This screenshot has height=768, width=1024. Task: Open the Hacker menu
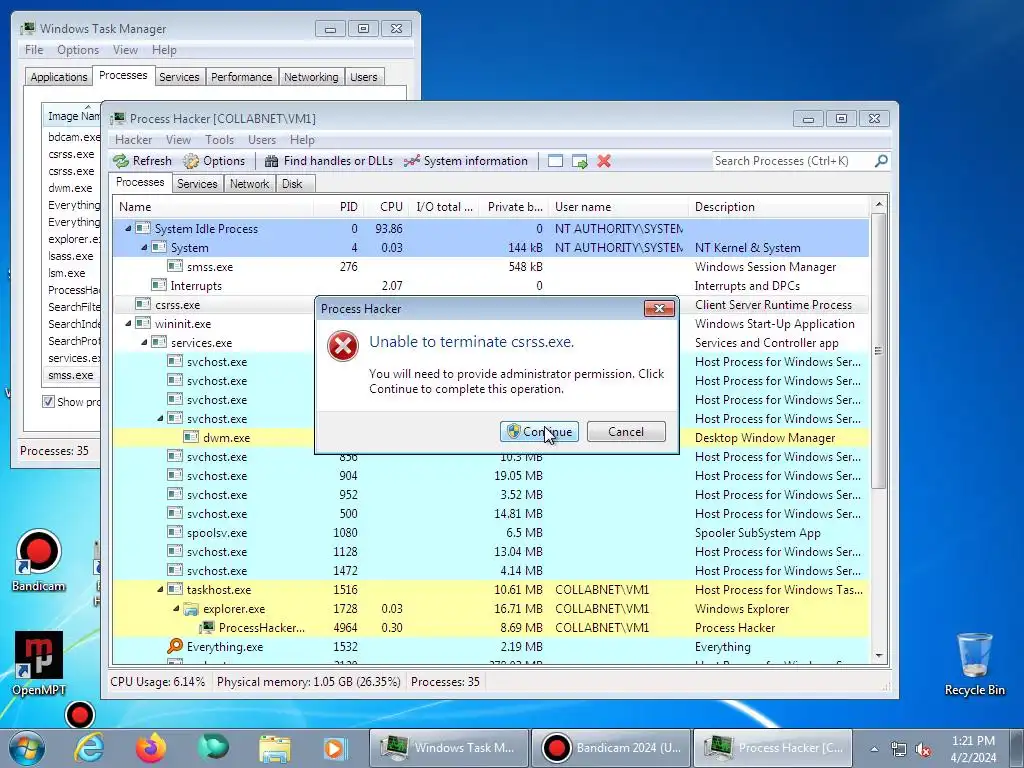(x=133, y=140)
